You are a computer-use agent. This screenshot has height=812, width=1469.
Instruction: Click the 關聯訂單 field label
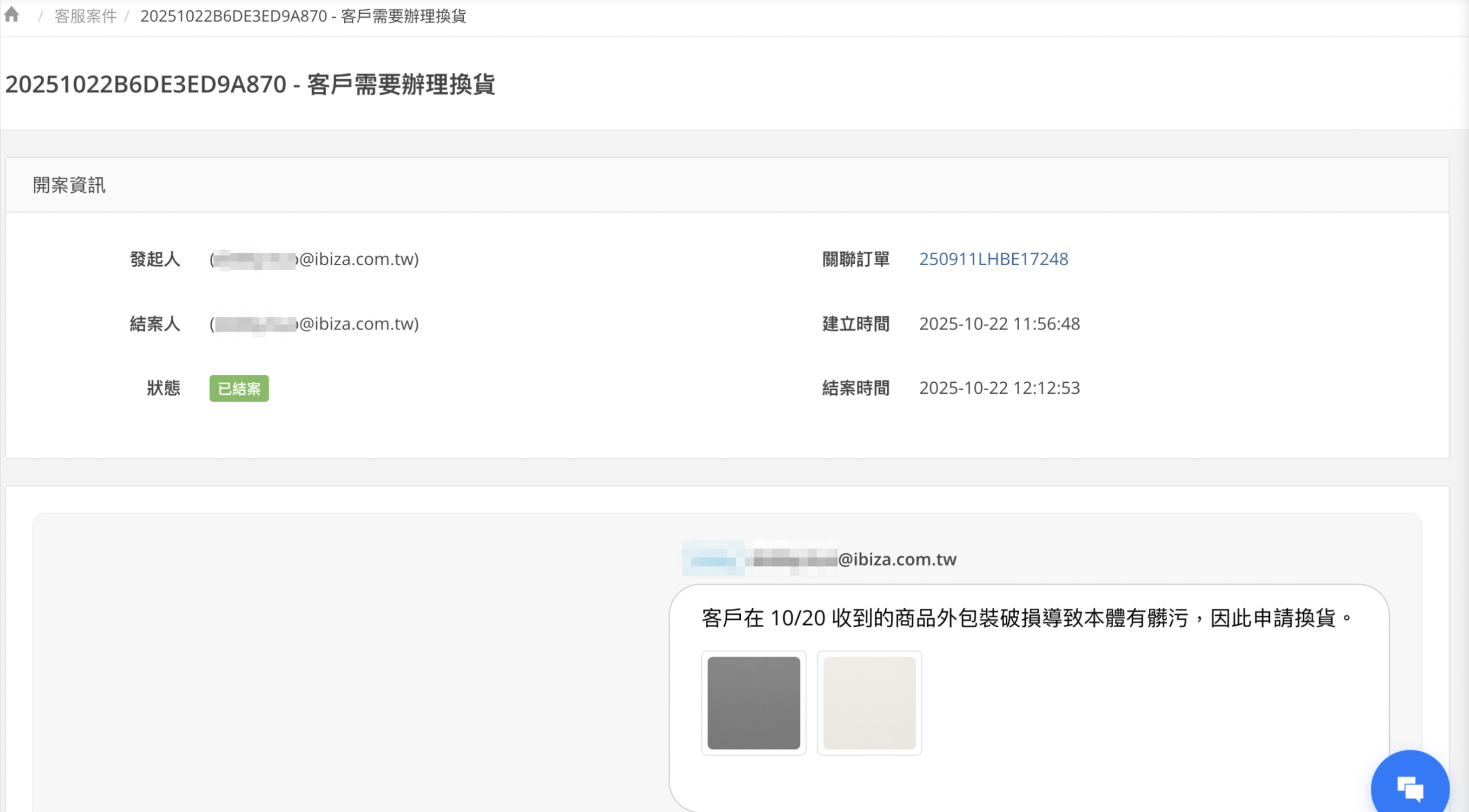point(856,259)
